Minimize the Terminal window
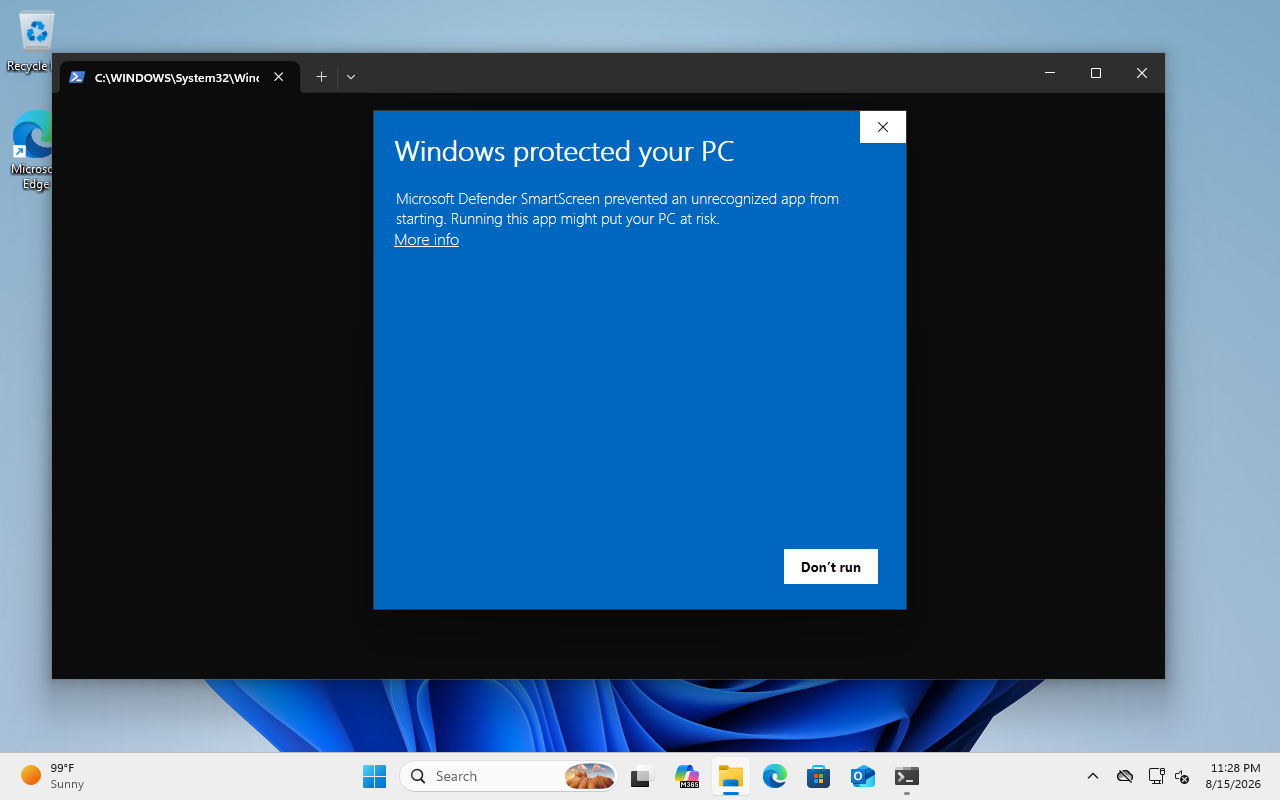The height and width of the screenshot is (800, 1280). [1050, 73]
